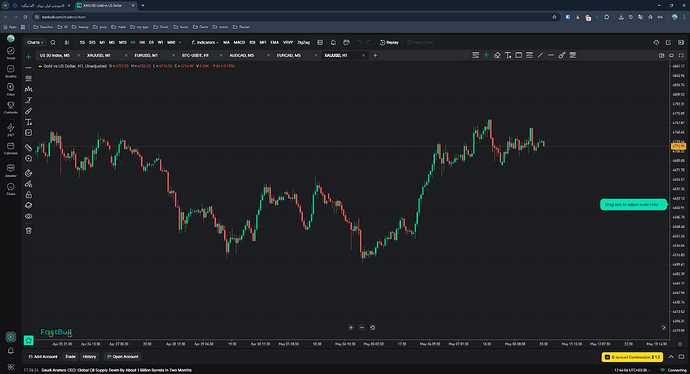Viewport: 690px width, 374px height.
Task: Click the Add Account button
Action: tap(43, 357)
